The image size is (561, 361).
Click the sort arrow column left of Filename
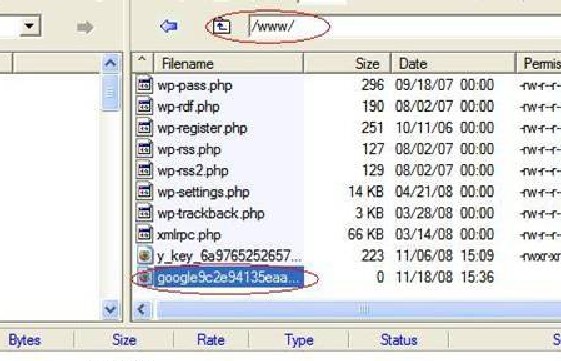tap(142, 63)
